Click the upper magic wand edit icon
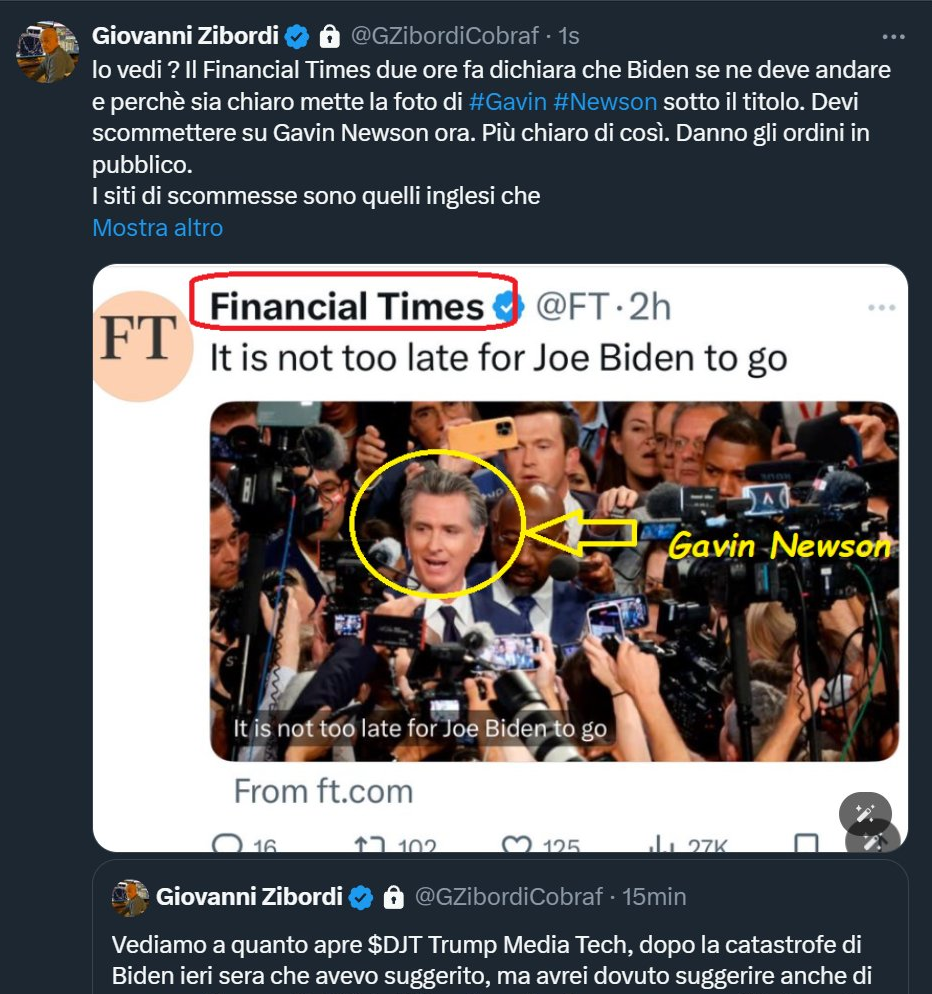 pyautogui.click(x=865, y=812)
